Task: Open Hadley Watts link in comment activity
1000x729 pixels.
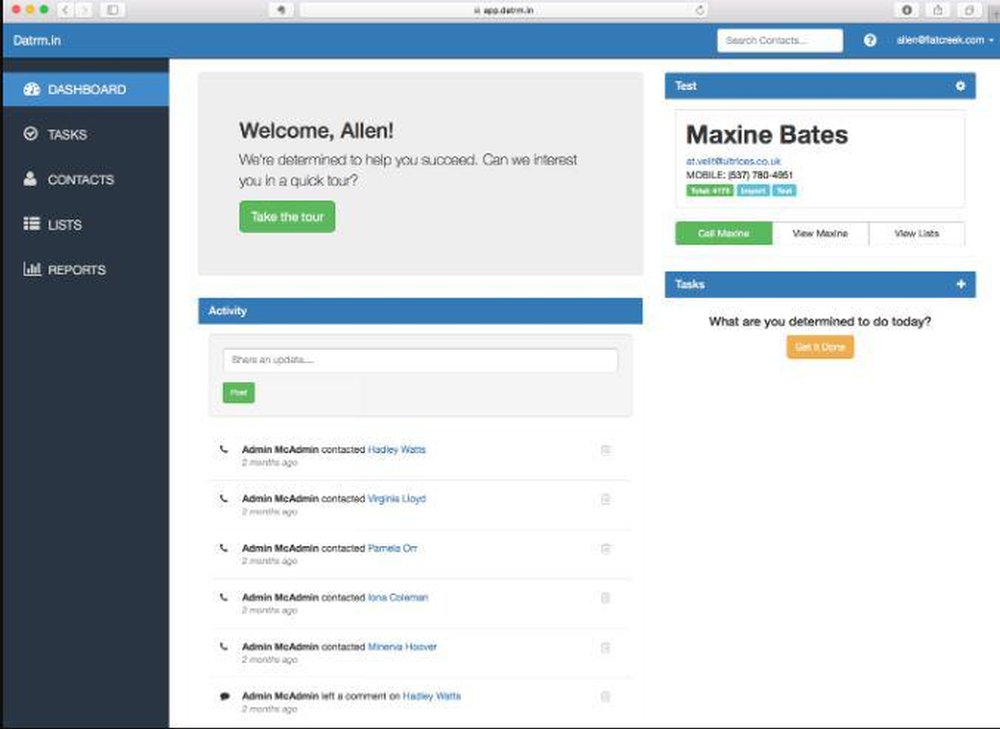Action: [x=432, y=696]
